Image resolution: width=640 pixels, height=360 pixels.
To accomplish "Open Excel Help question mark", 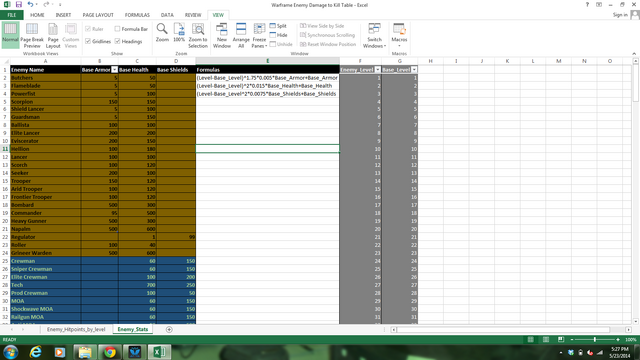I will (587, 4).
